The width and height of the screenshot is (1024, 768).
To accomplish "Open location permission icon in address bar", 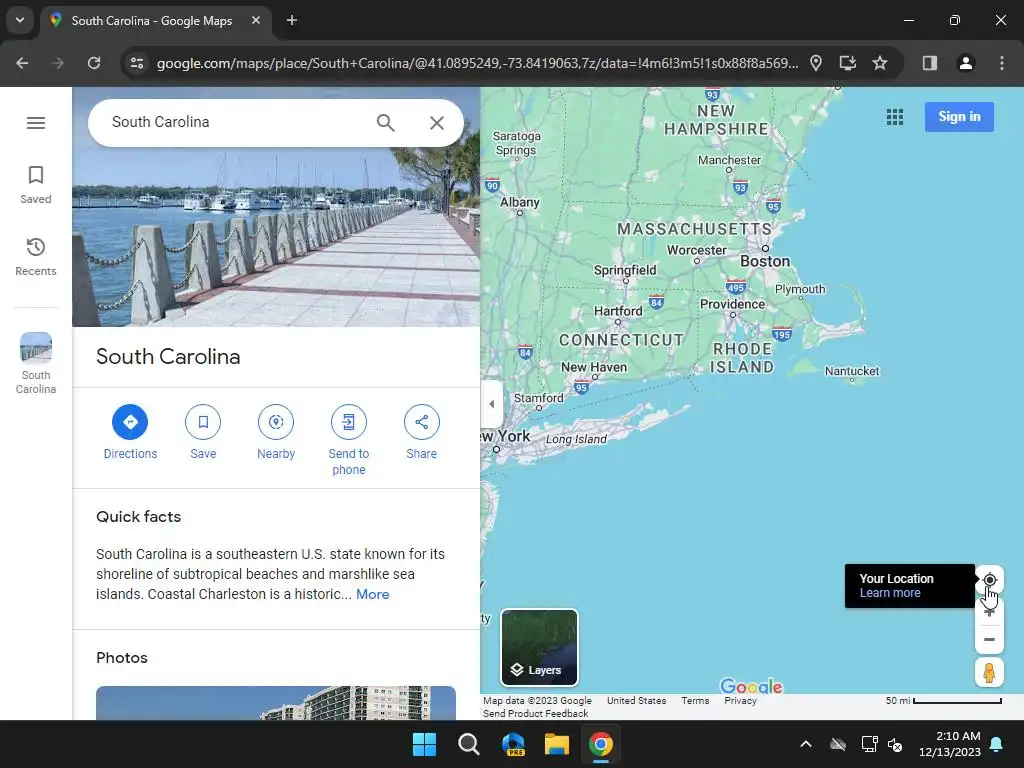I will pyautogui.click(x=816, y=63).
